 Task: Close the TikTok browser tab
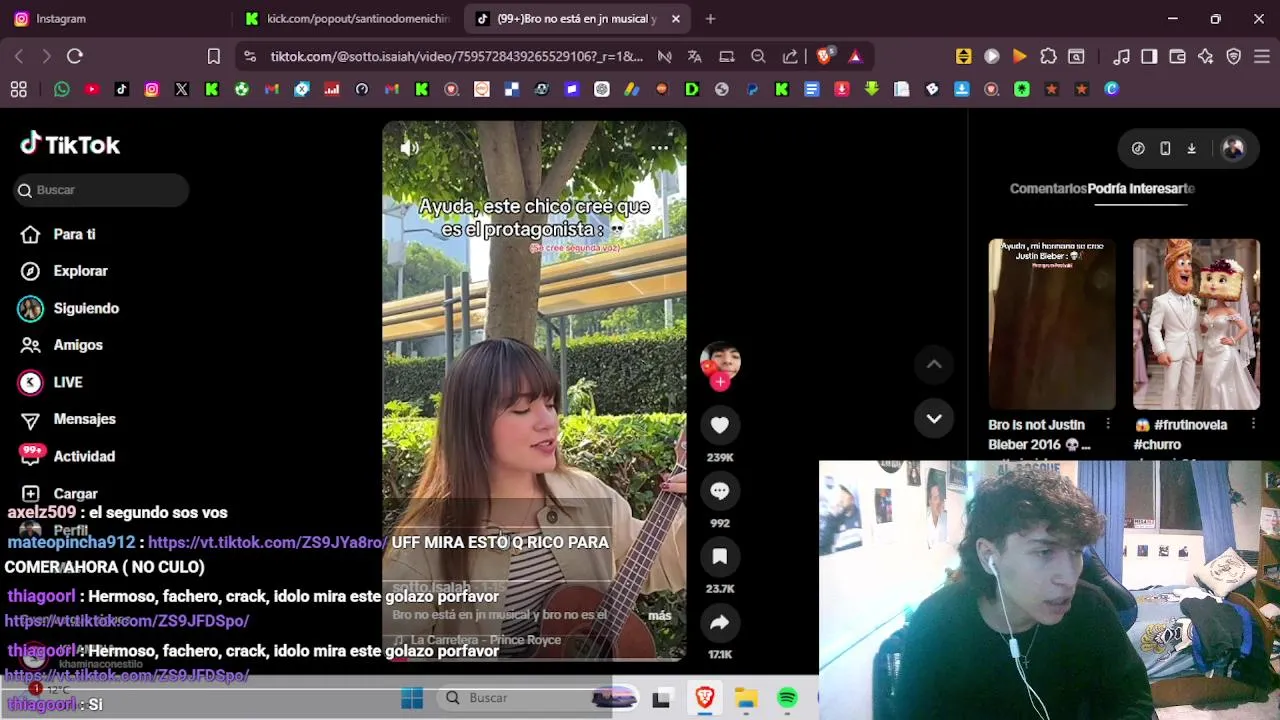click(676, 18)
